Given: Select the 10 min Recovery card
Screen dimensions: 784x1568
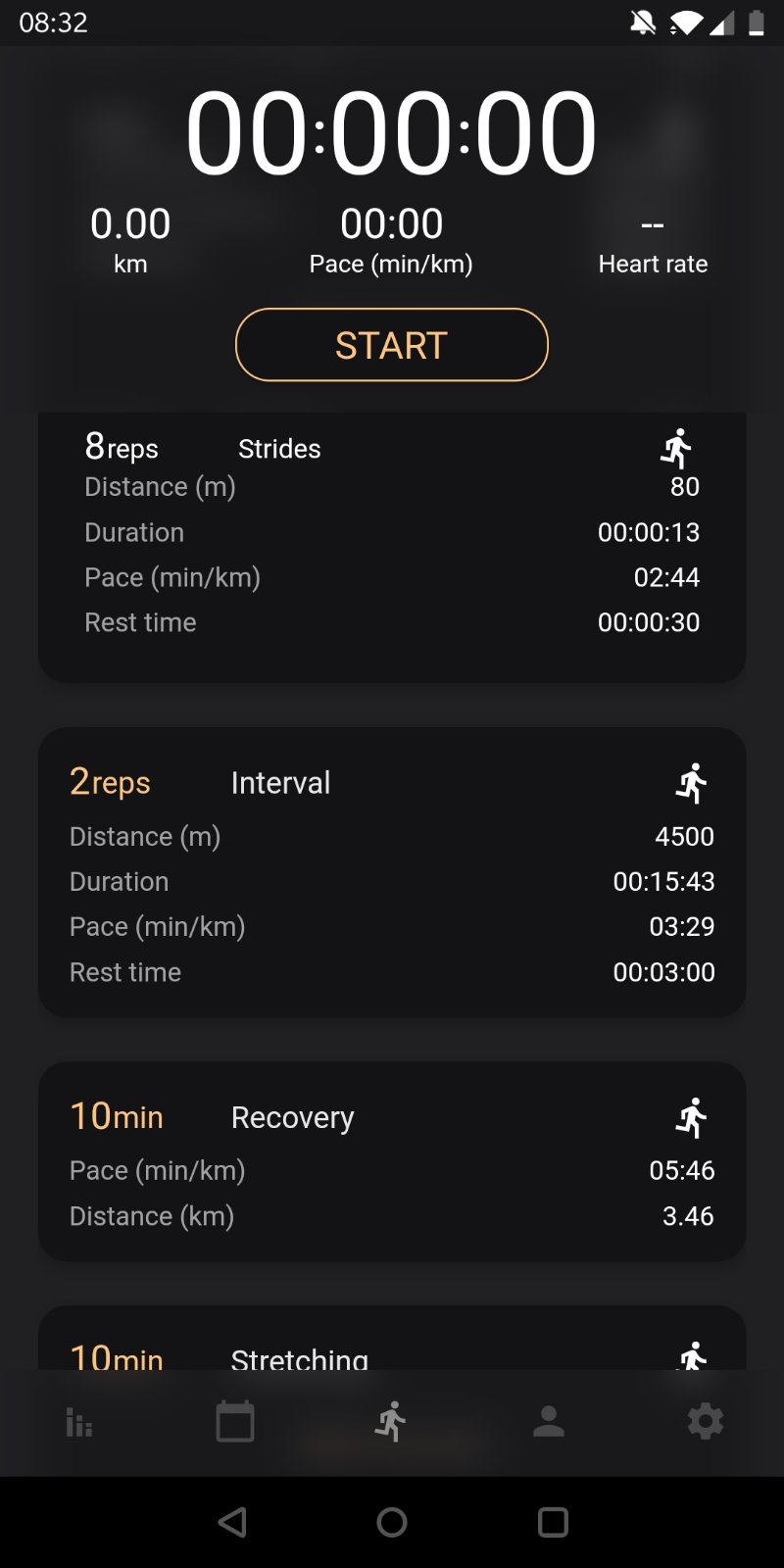Looking at the screenshot, I should tap(392, 1161).
